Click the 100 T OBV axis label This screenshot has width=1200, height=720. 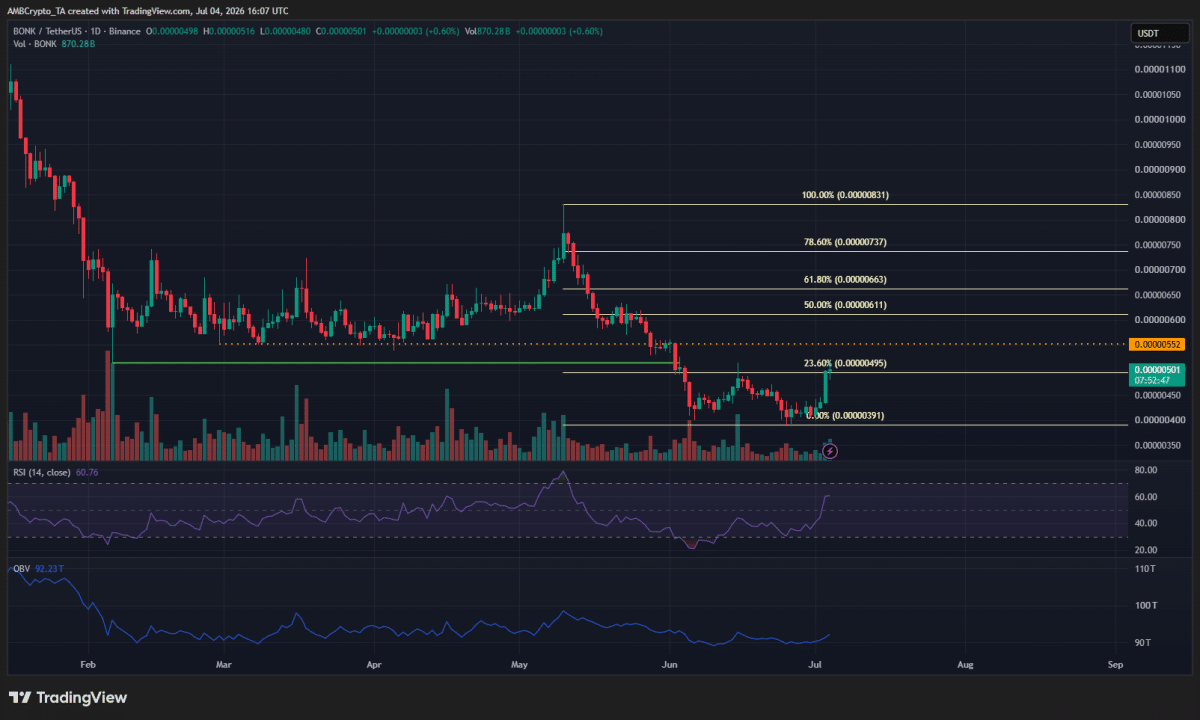(x=1144, y=605)
